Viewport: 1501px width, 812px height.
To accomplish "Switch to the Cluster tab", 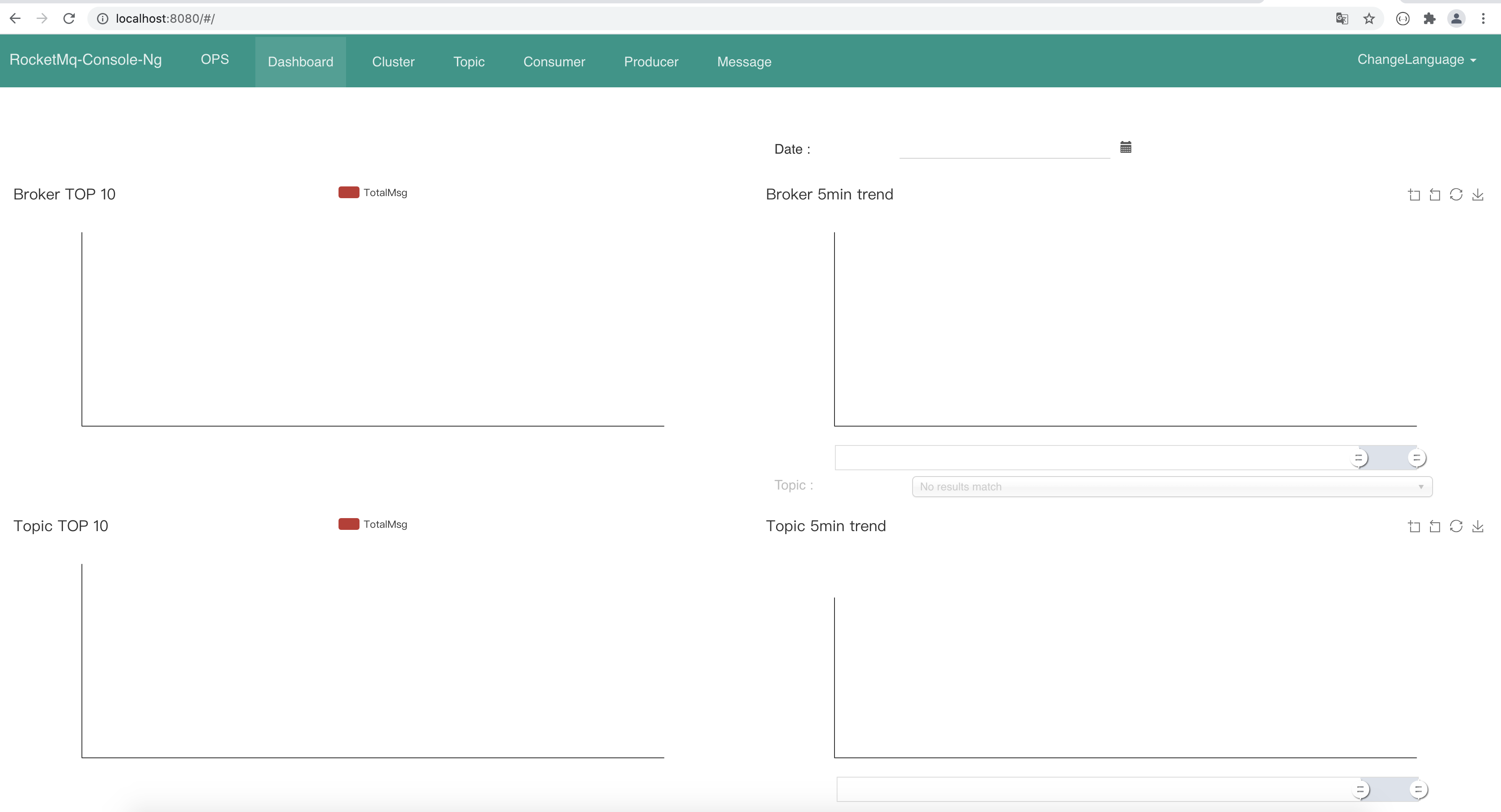I will tap(394, 62).
